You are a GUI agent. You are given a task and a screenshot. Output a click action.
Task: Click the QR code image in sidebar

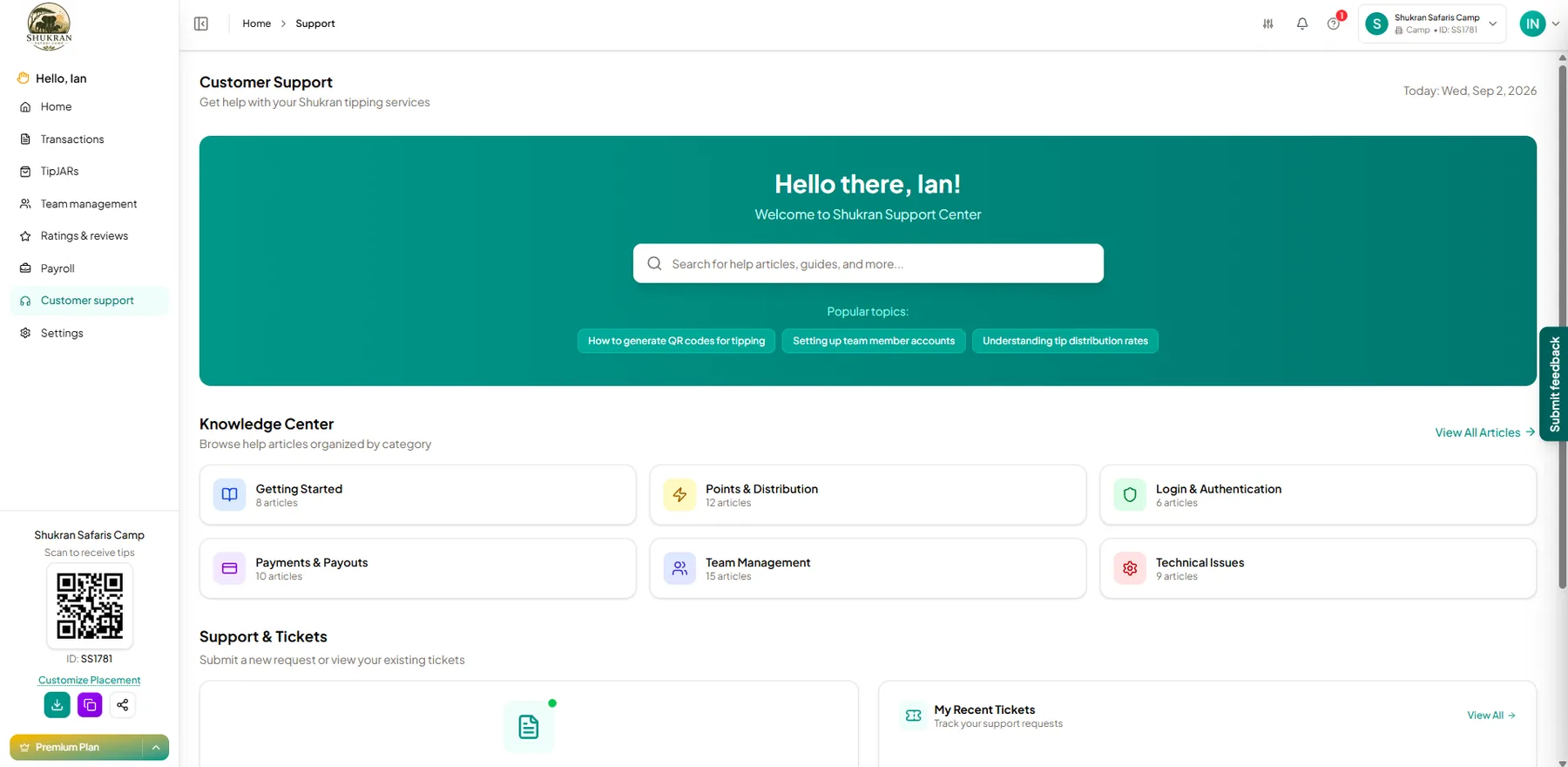pos(90,606)
